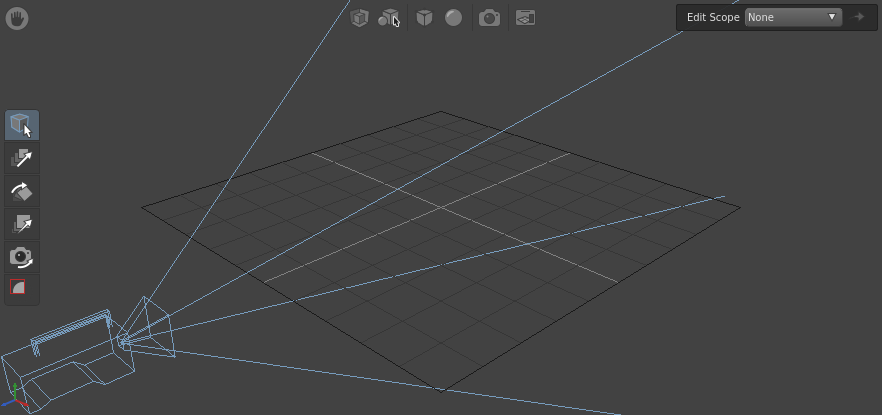Select the Translate tool
Screen dimensions: 882x415
[x=22, y=158]
